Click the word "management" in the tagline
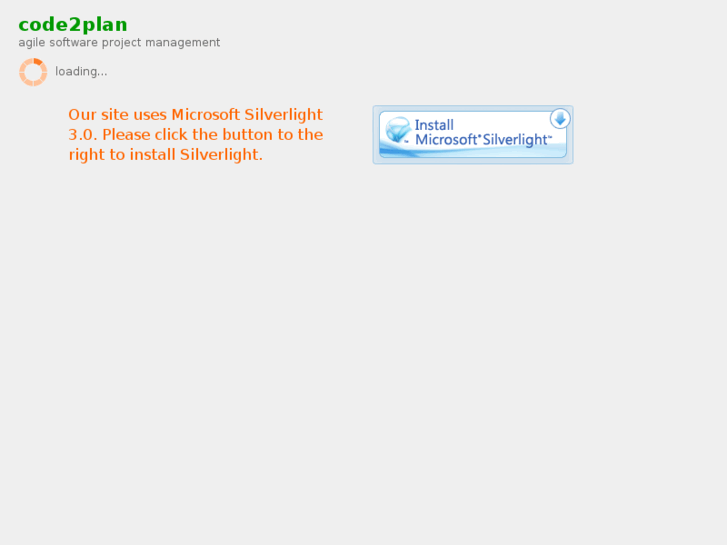 pyautogui.click(x=182, y=43)
